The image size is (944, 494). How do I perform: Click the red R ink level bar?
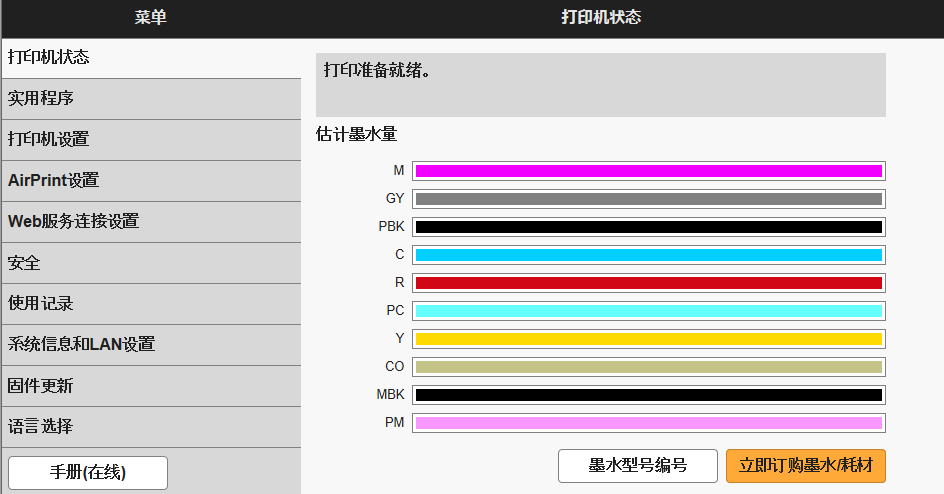[648, 283]
